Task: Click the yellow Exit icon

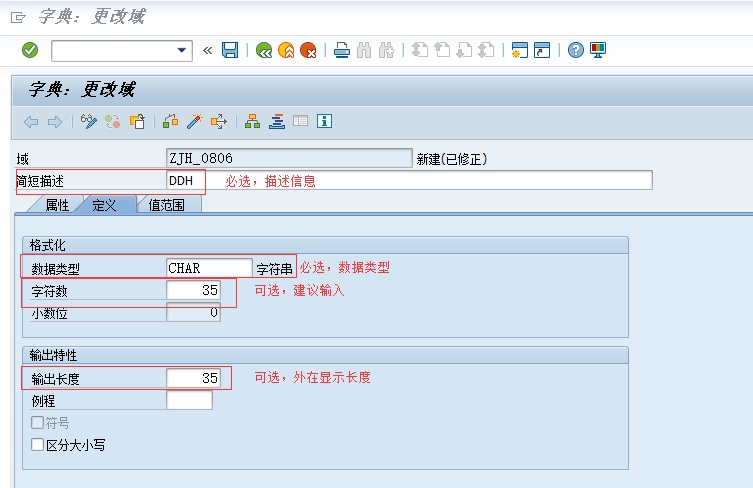Action: (x=286, y=50)
